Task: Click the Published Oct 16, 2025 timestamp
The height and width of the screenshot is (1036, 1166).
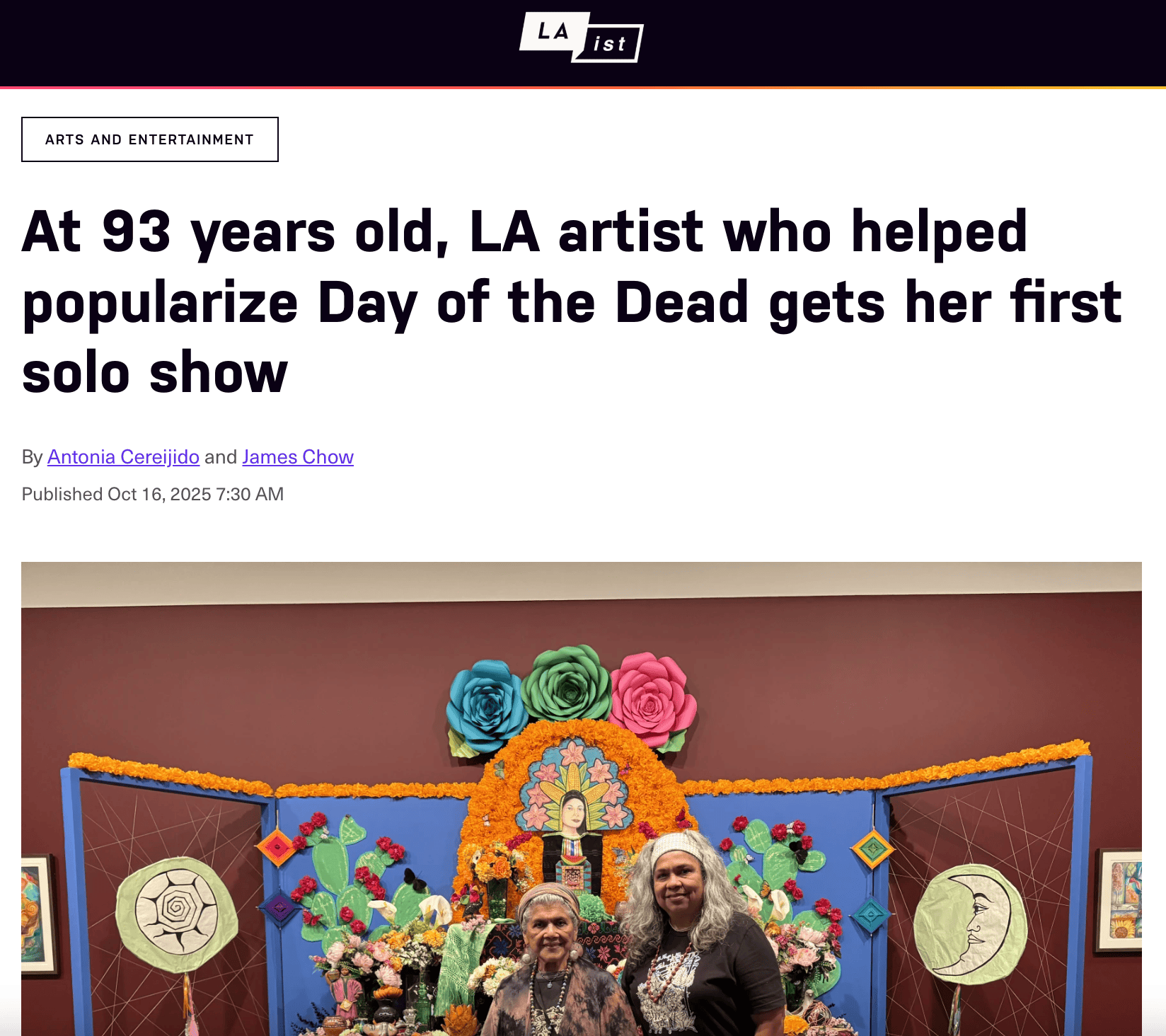Action: 153,494
